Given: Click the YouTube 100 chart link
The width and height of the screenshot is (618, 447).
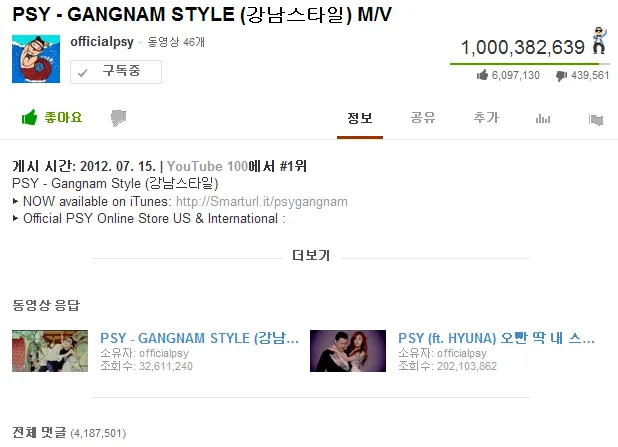Looking at the screenshot, I should (x=207, y=166).
